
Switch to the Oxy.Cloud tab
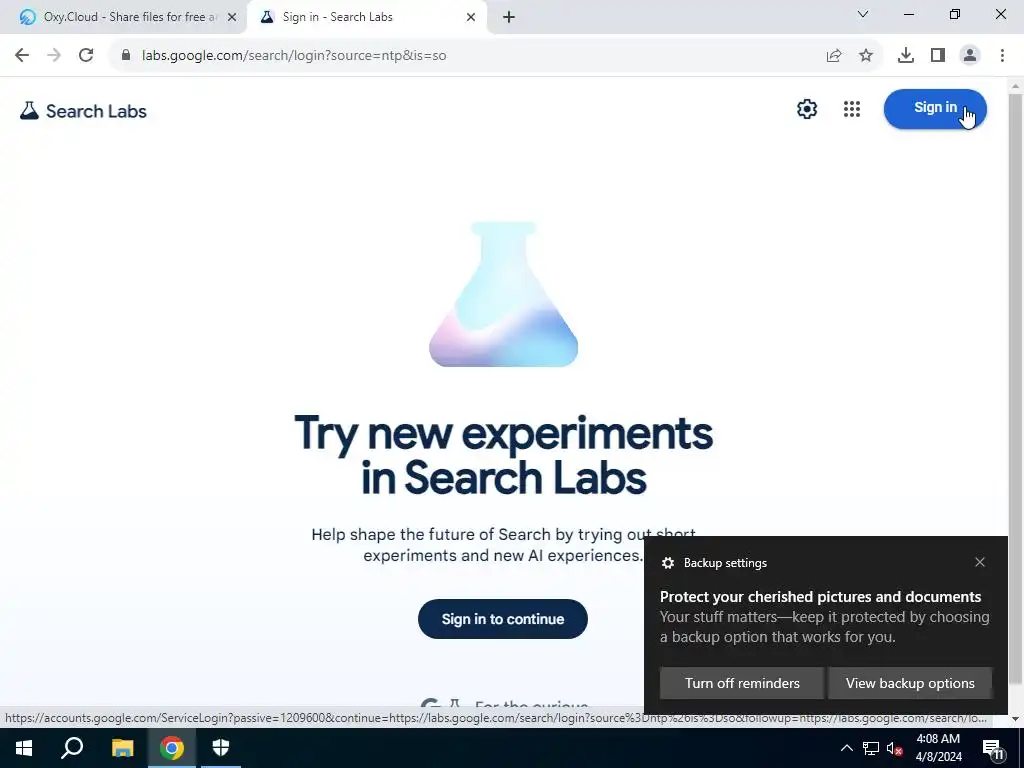point(123,17)
